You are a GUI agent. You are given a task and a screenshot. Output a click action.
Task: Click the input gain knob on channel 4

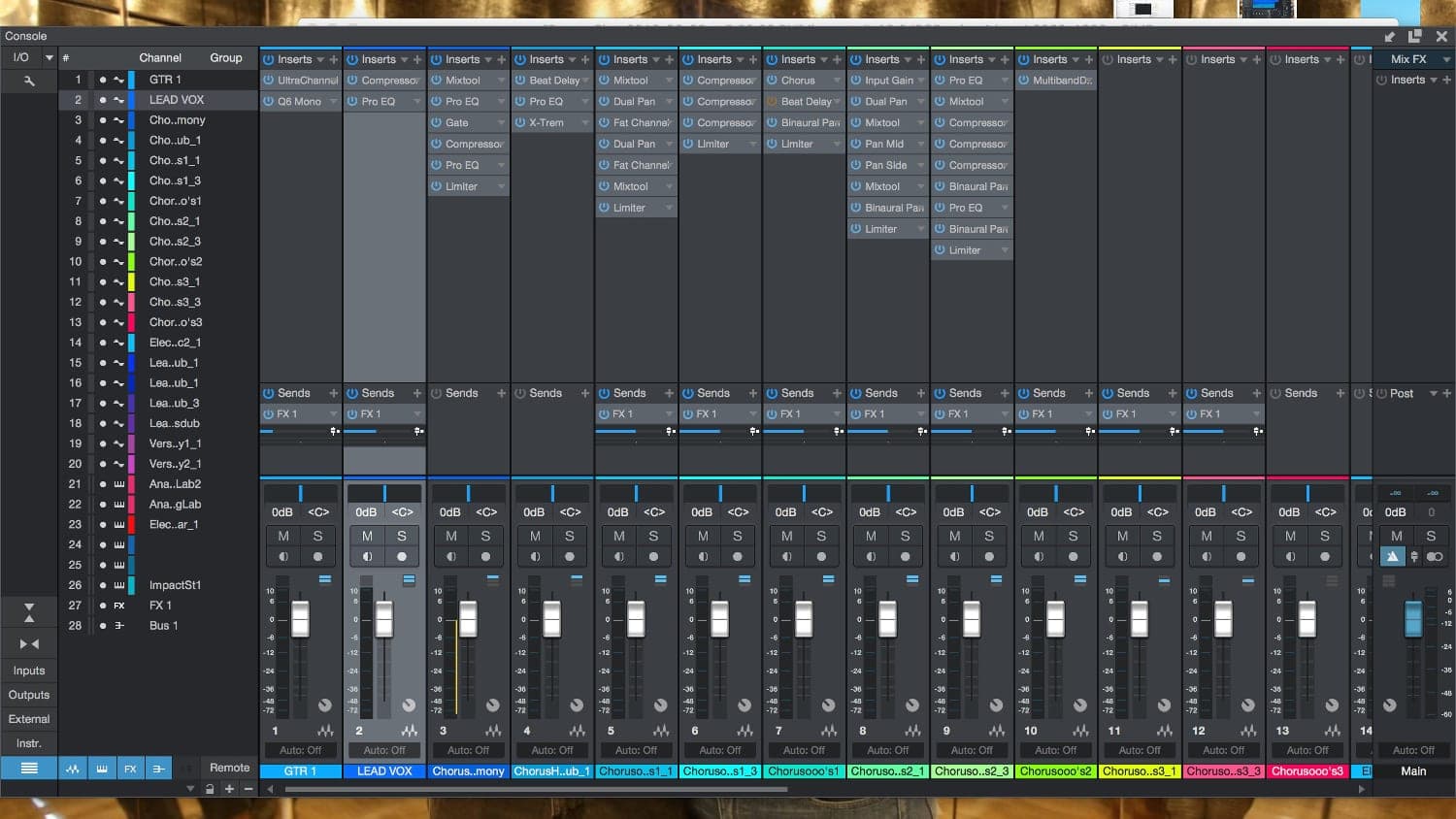(577, 705)
